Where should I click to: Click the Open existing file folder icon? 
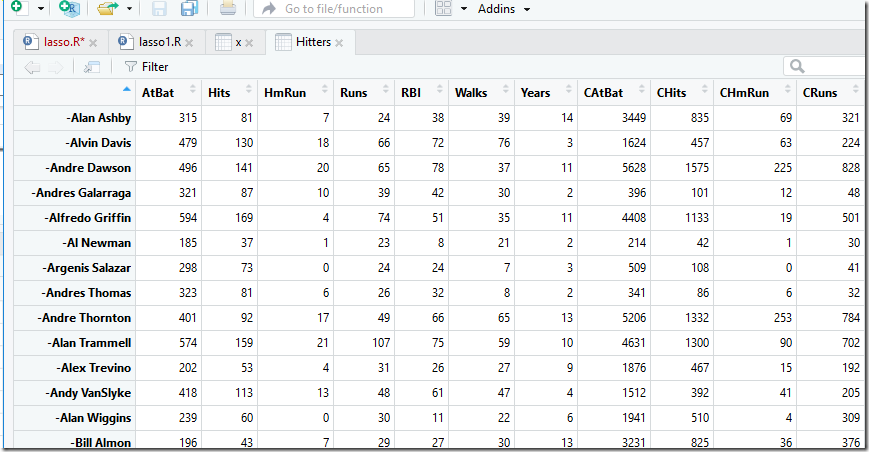click(108, 8)
